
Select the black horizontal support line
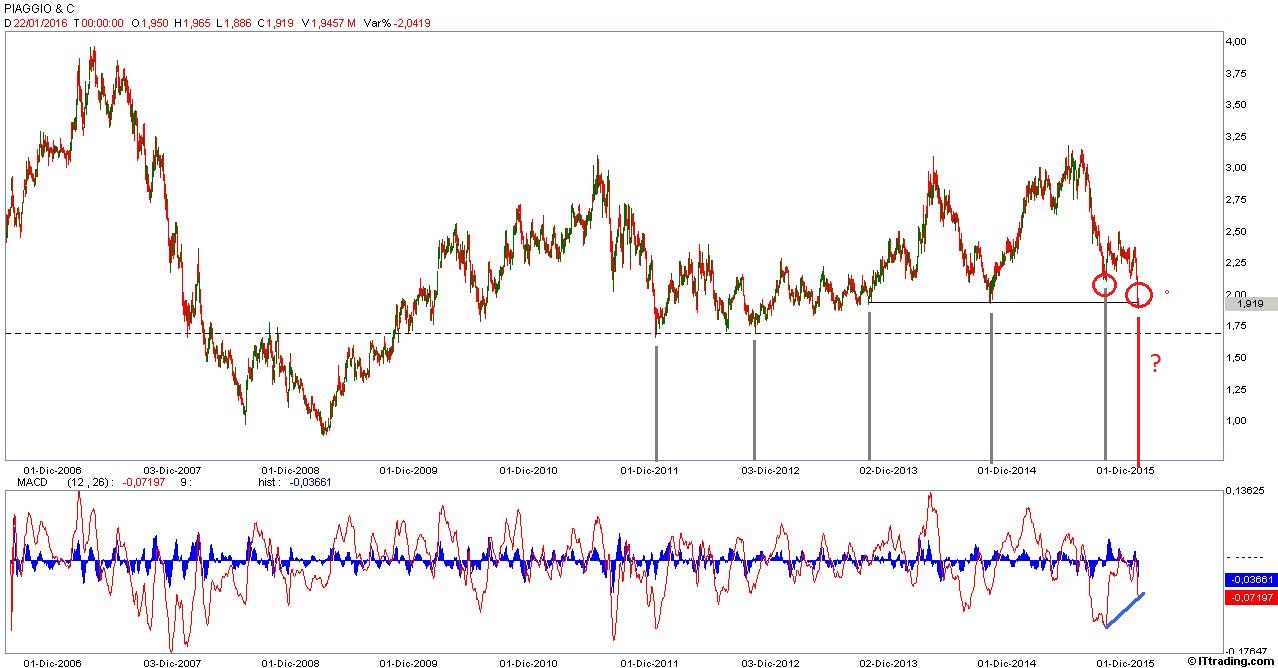pos(985,303)
